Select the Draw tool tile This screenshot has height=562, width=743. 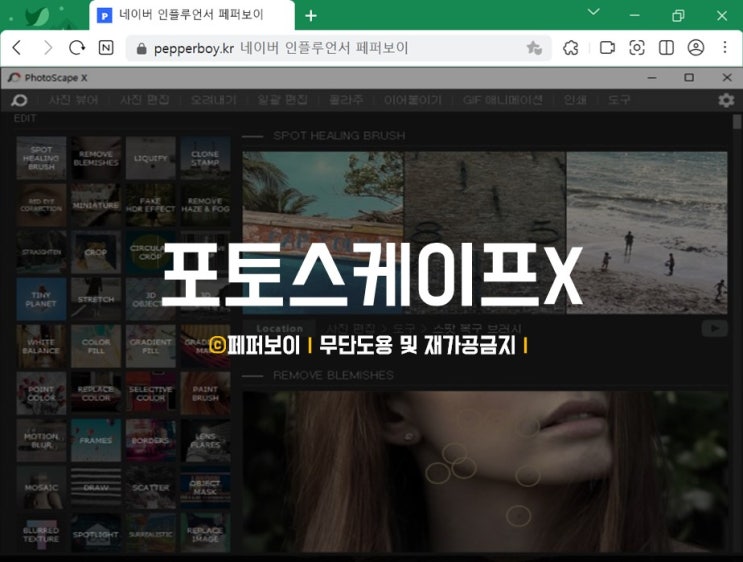[x=96, y=487]
